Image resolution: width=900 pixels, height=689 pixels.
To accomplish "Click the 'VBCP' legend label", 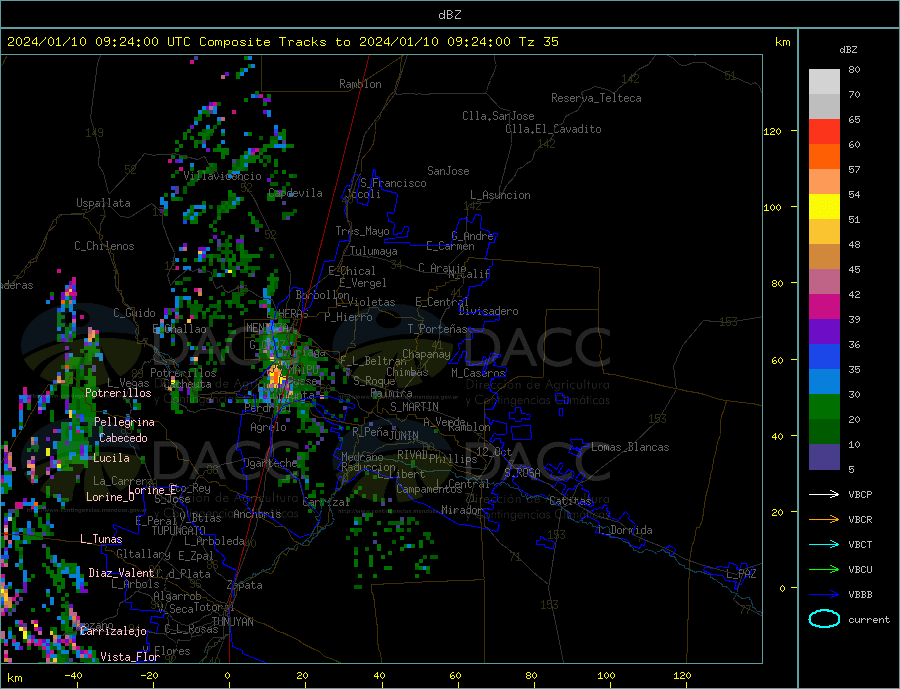I will point(860,494).
